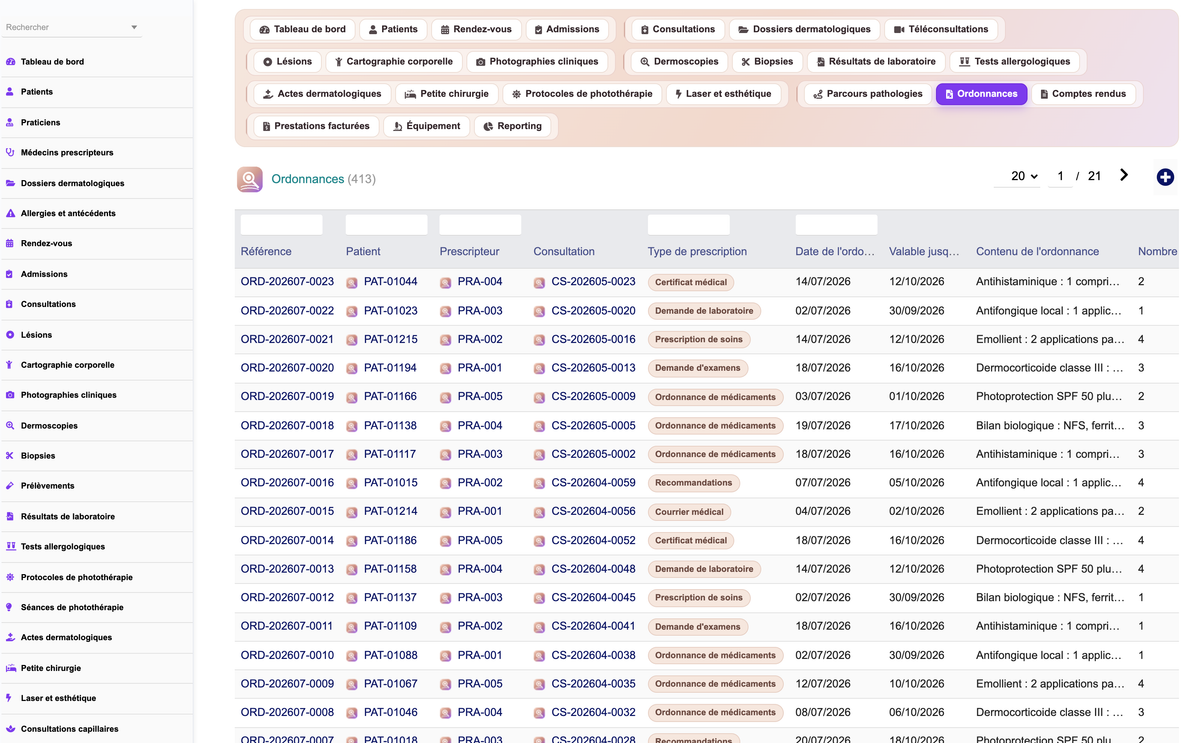Open ordonnance ORD-202607-0023
The width and height of the screenshot is (1200, 743).
[287, 282]
